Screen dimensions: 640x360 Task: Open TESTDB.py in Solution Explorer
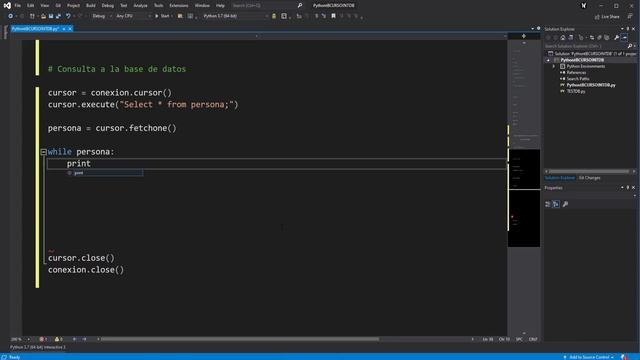[576, 91]
